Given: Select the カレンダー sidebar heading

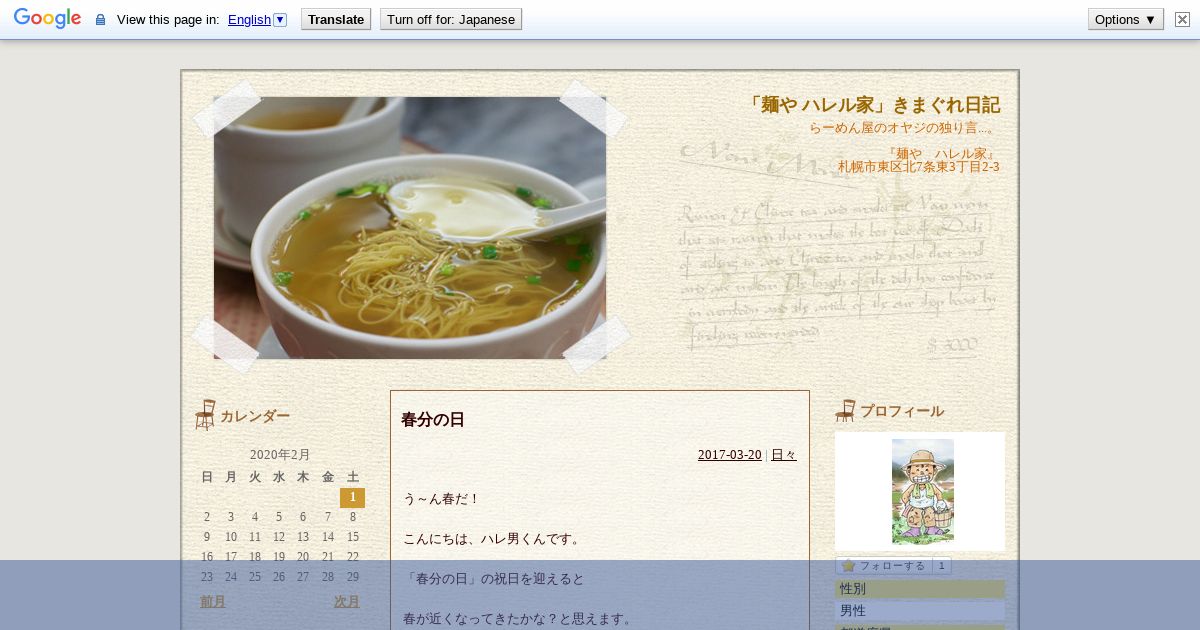Looking at the screenshot, I should tap(255, 417).
